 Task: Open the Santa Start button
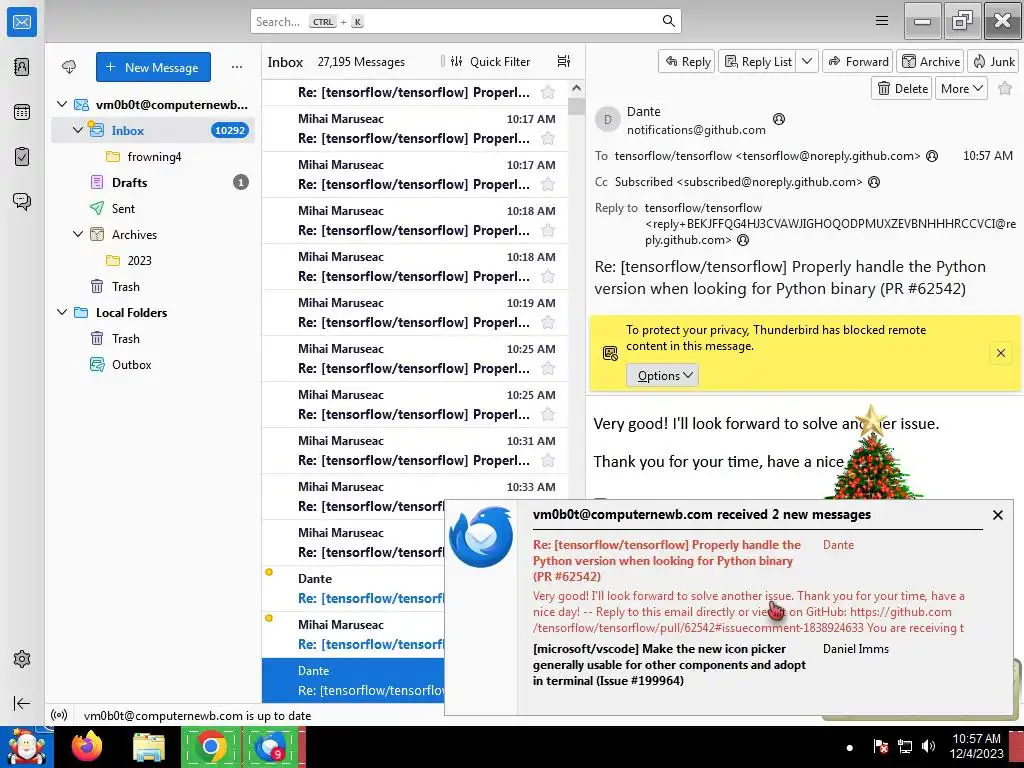(26, 746)
